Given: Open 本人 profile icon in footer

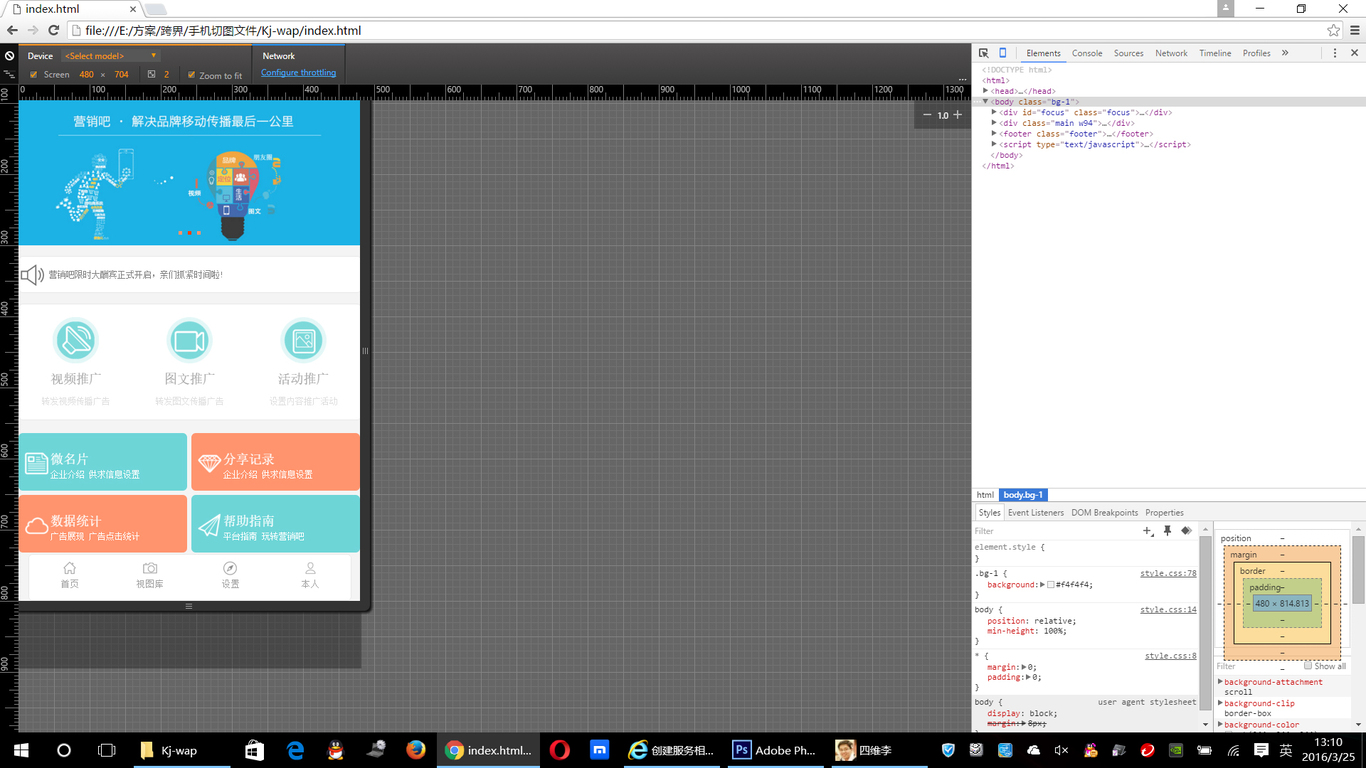Looking at the screenshot, I should click(x=310, y=568).
